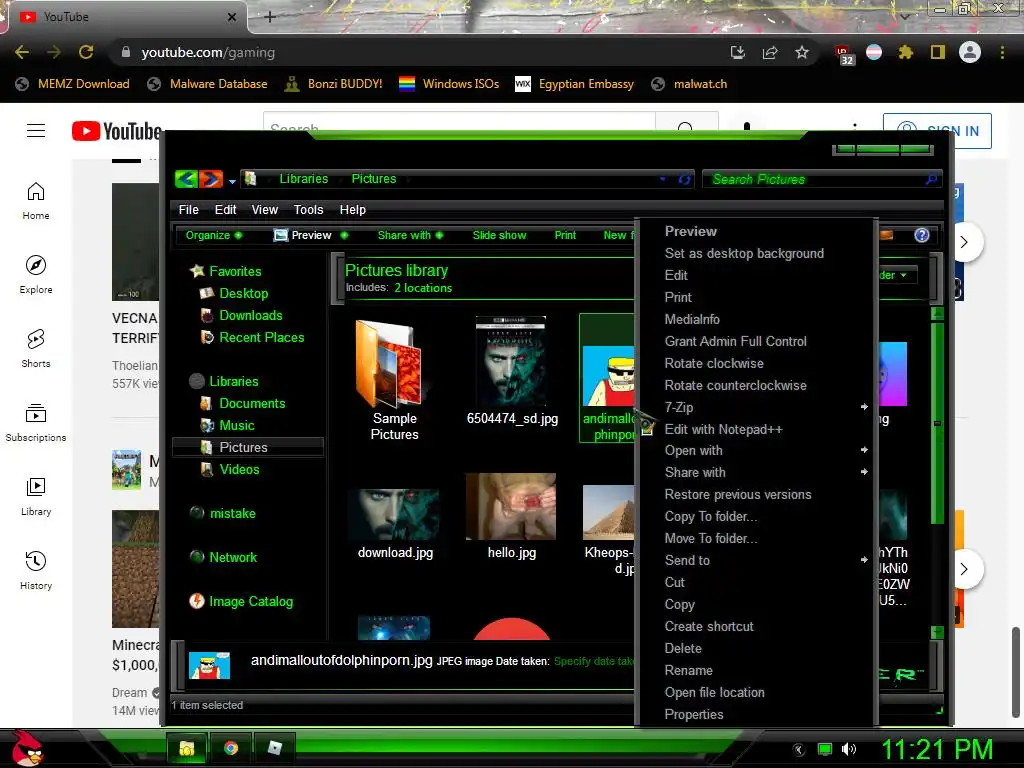This screenshot has height=768, width=1024.
Task: Choose Delete from the context menu
Action: tap(683, 648)
